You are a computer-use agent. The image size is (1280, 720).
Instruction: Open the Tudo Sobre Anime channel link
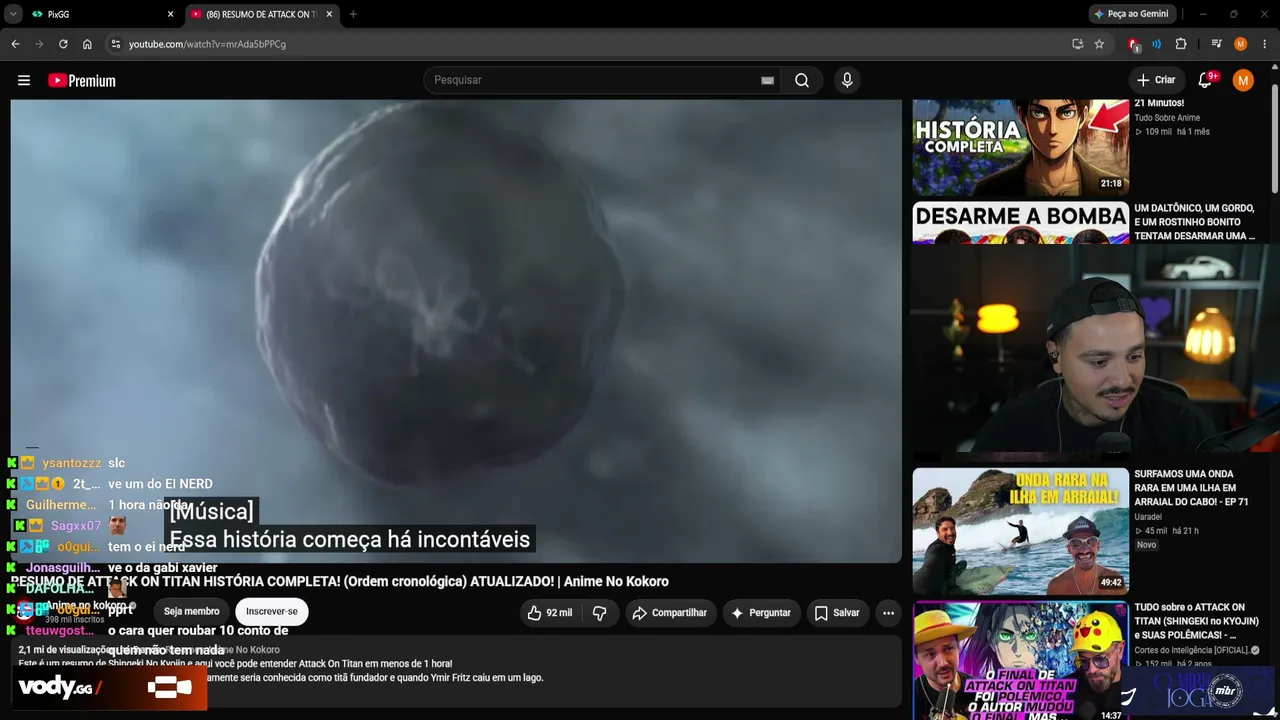tap(1167, 118)
